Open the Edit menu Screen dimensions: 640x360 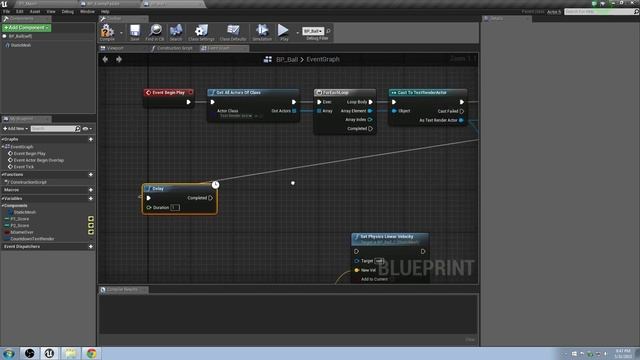20,11
